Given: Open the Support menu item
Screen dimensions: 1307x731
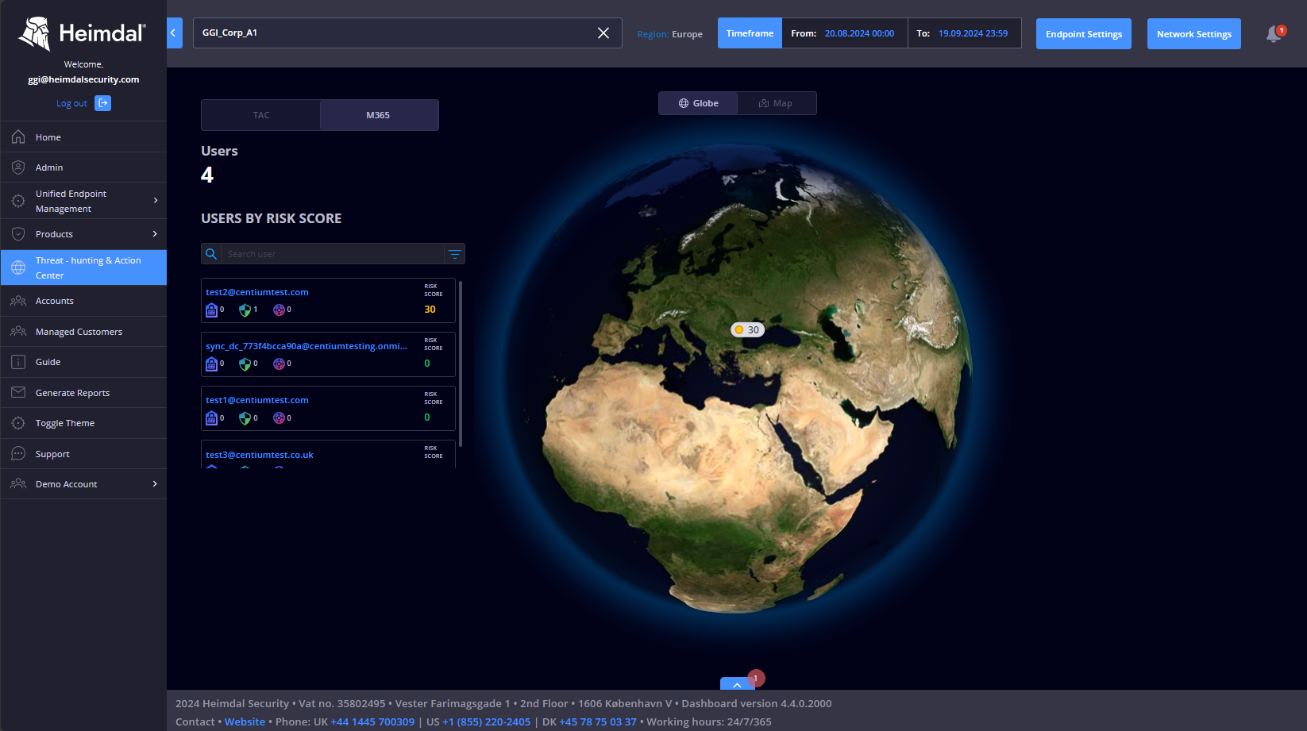Looking at the screenshot, I should coord(83,454).
